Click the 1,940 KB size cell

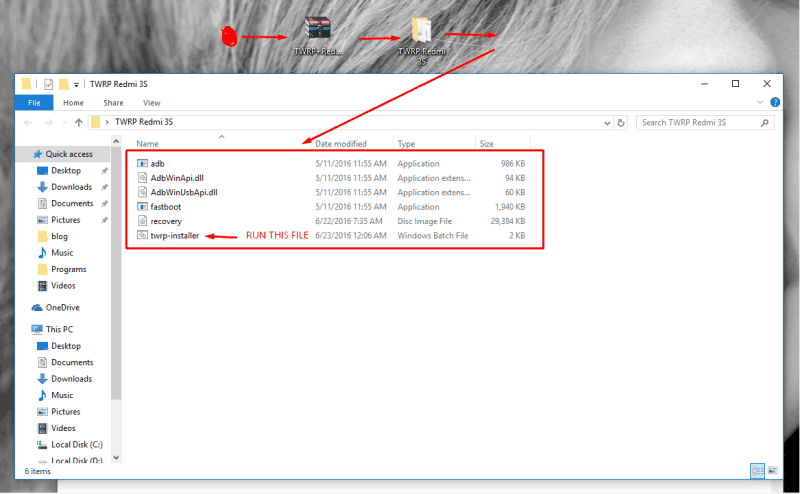pyautogui.click(x=510, y=207)
